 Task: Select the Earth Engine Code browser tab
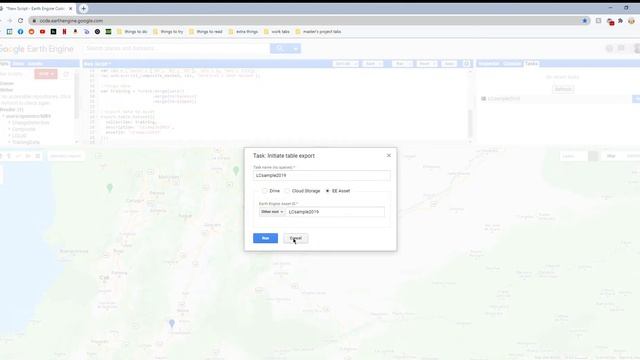pos(37,8)
